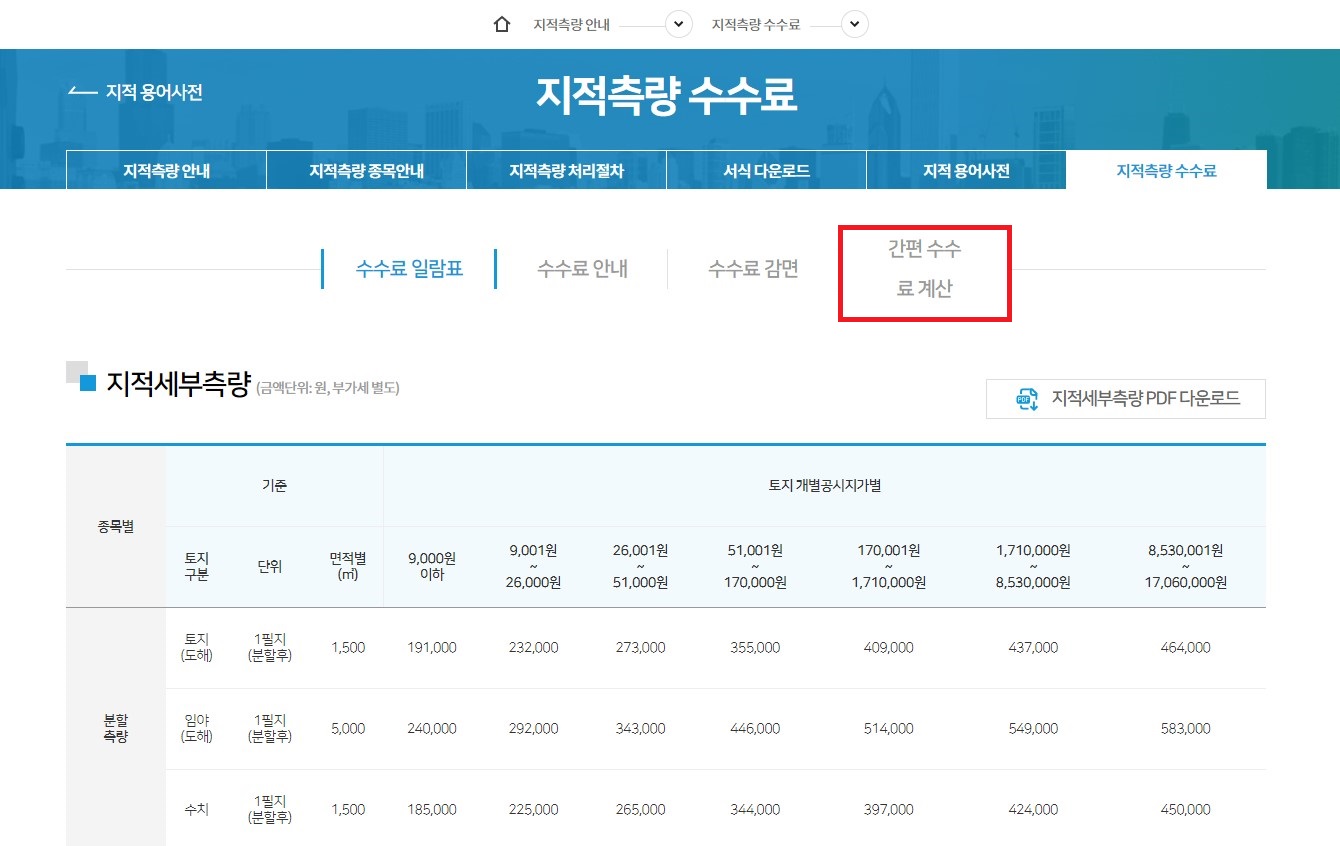Expand the 지적측량 수수료 breadcrumb dropdown
The height and width of the screenshot is (846, 1340).
854,24
